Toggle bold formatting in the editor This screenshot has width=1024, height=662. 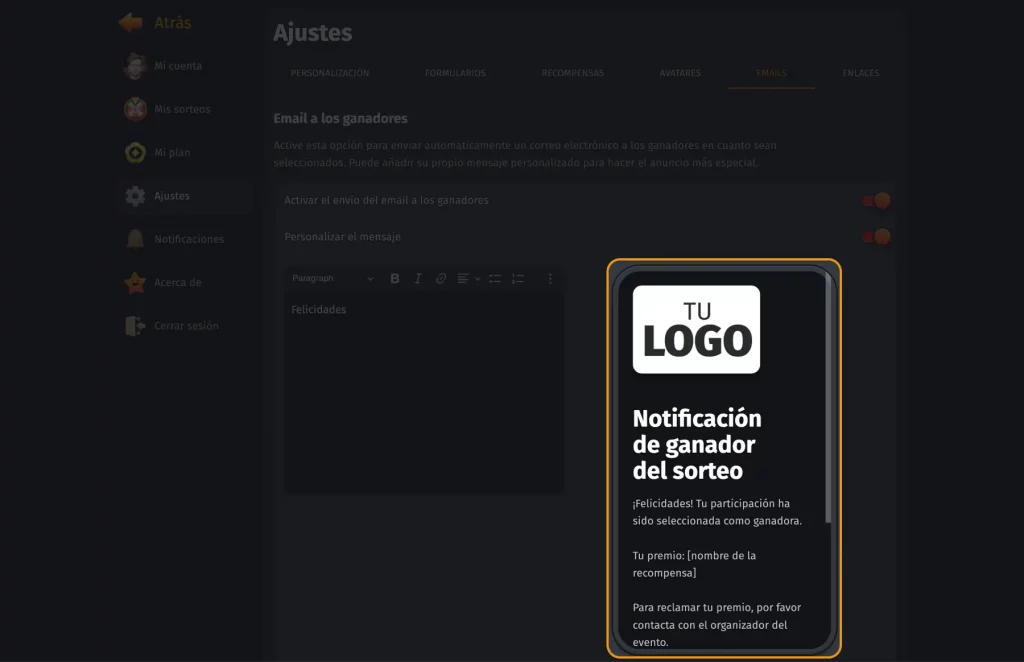tap(395, 279)
